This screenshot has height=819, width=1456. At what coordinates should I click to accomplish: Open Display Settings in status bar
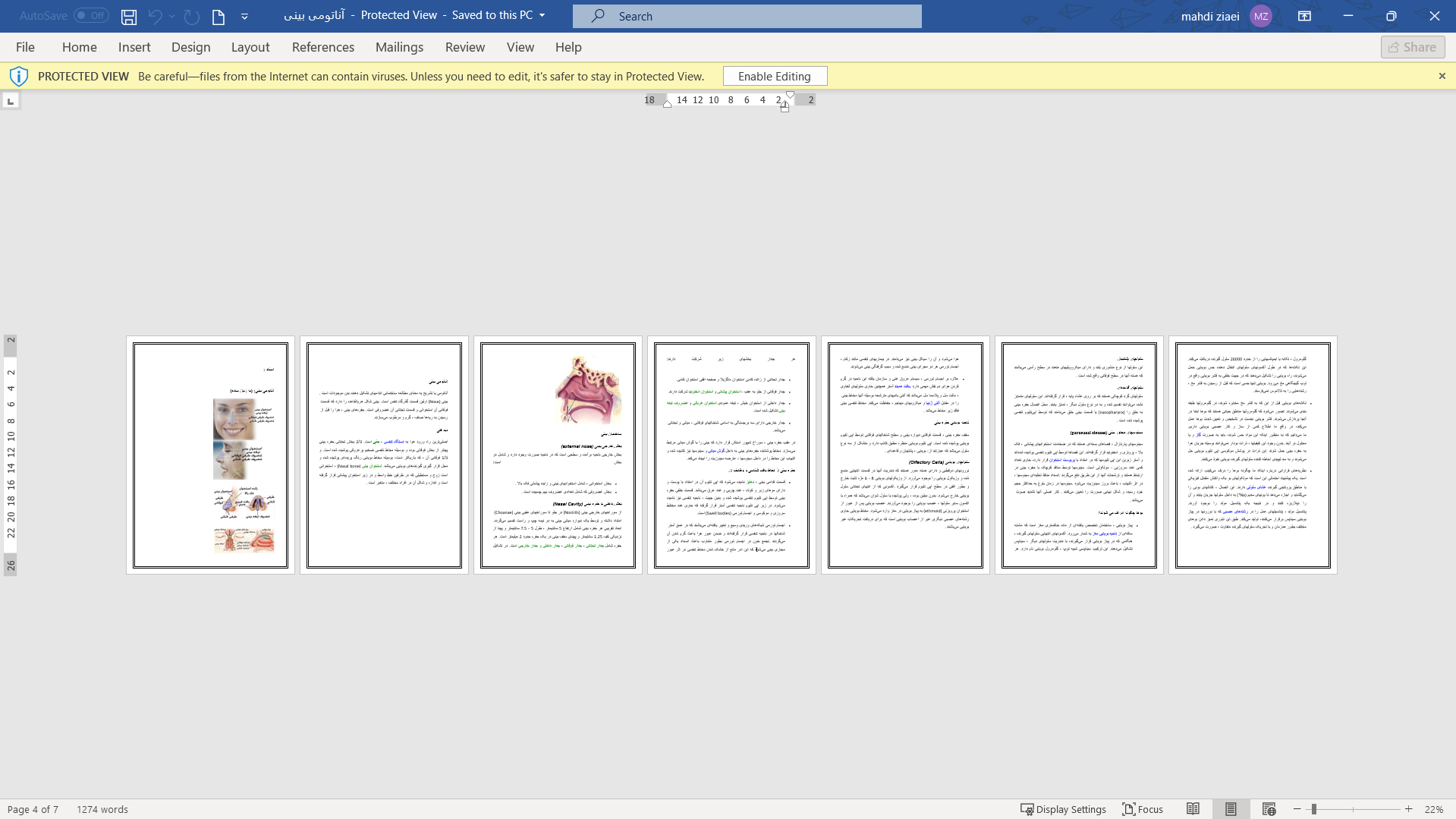(x=1063, y=809)
